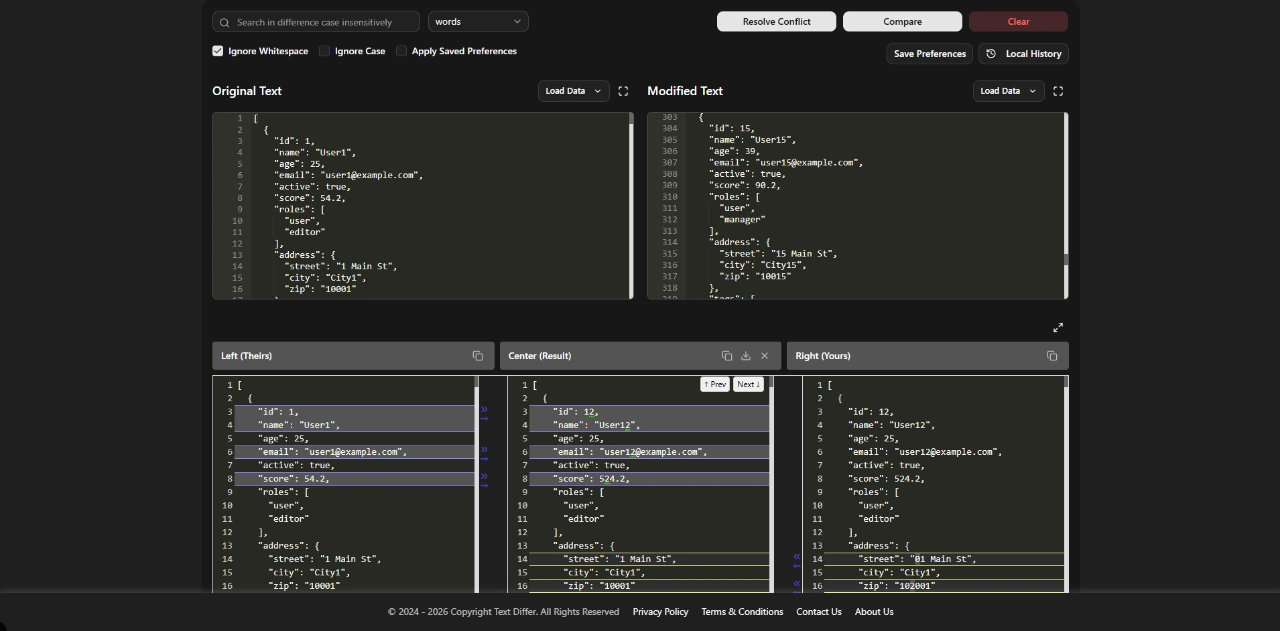The width and height of the screenshot is (1280, 631).
Task: Click the Resolve Conflict button
Action: tap(776, 21)
